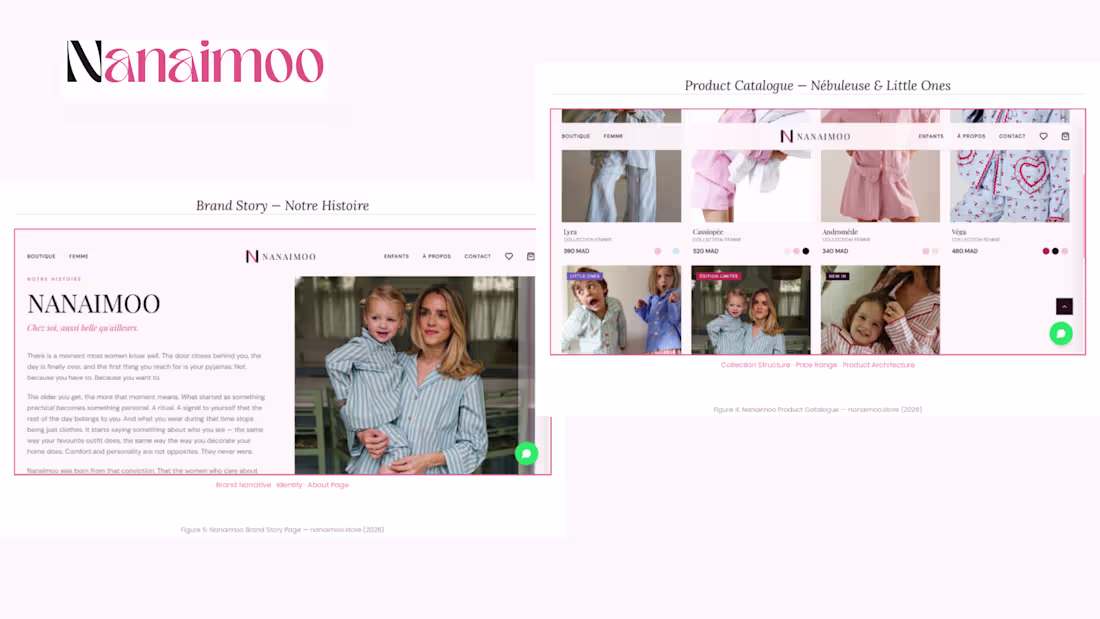Open wishlist heart in Brand Story header

[509, 256]
